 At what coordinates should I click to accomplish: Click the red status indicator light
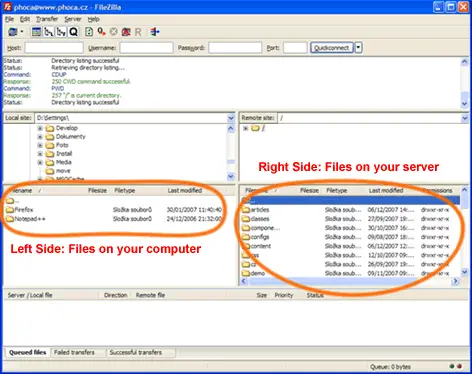click(x=460, y=366)
